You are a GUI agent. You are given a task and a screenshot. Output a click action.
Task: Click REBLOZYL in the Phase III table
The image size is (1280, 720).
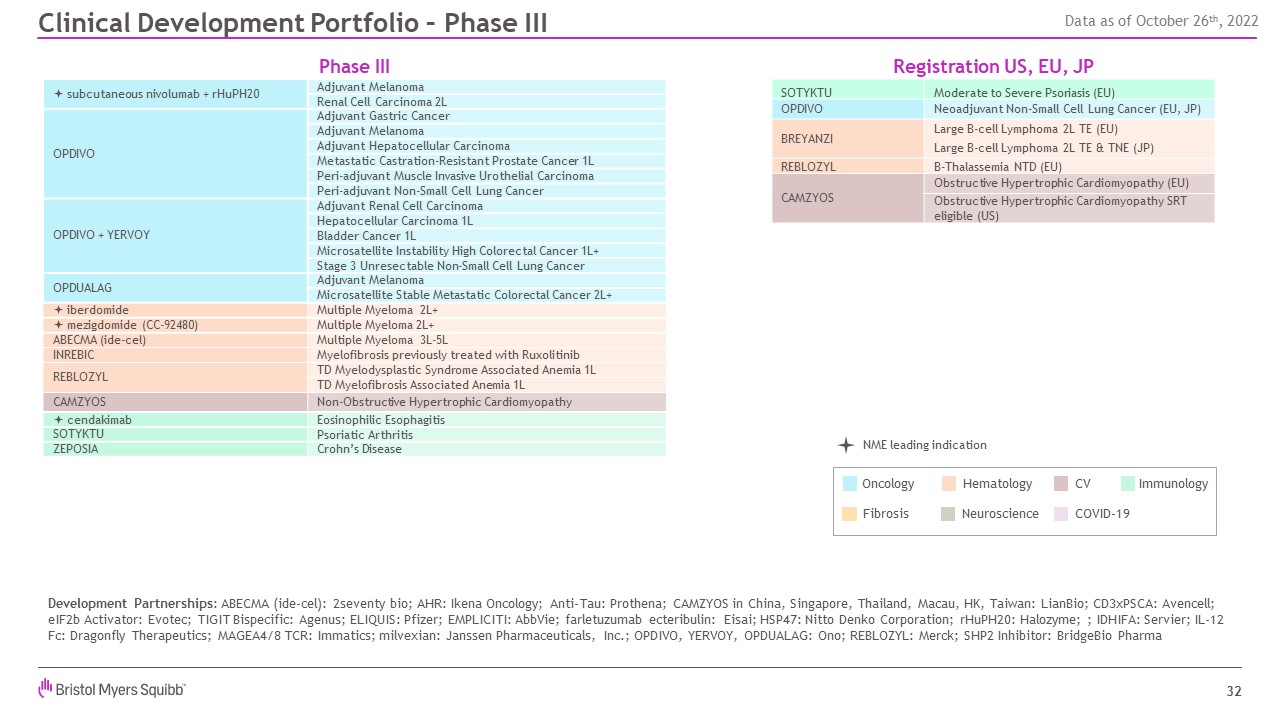(175, 377)
